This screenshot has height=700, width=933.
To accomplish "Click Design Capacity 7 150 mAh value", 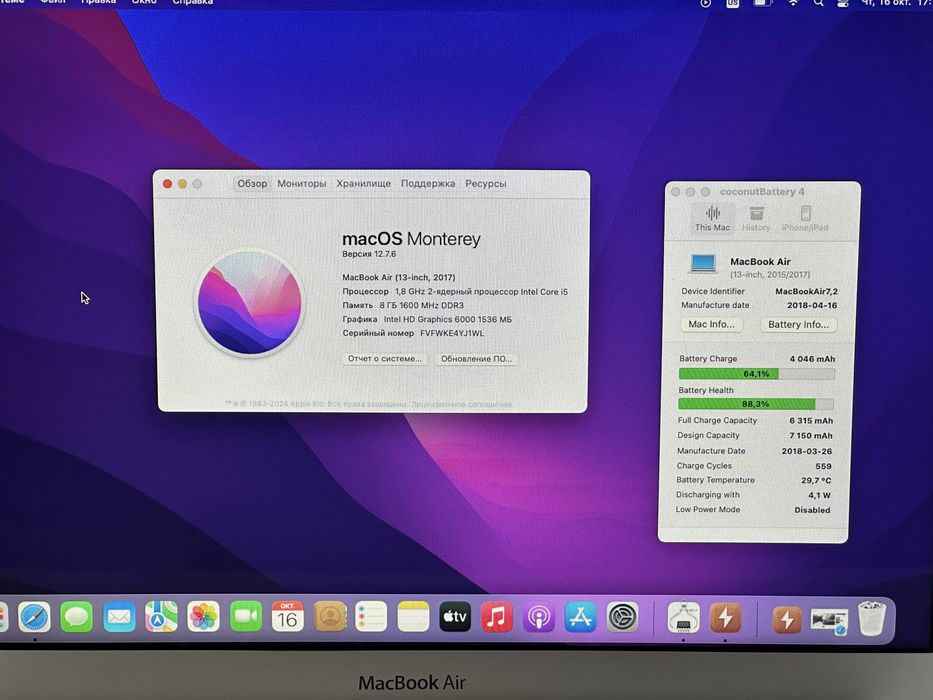I will point(810,436).
